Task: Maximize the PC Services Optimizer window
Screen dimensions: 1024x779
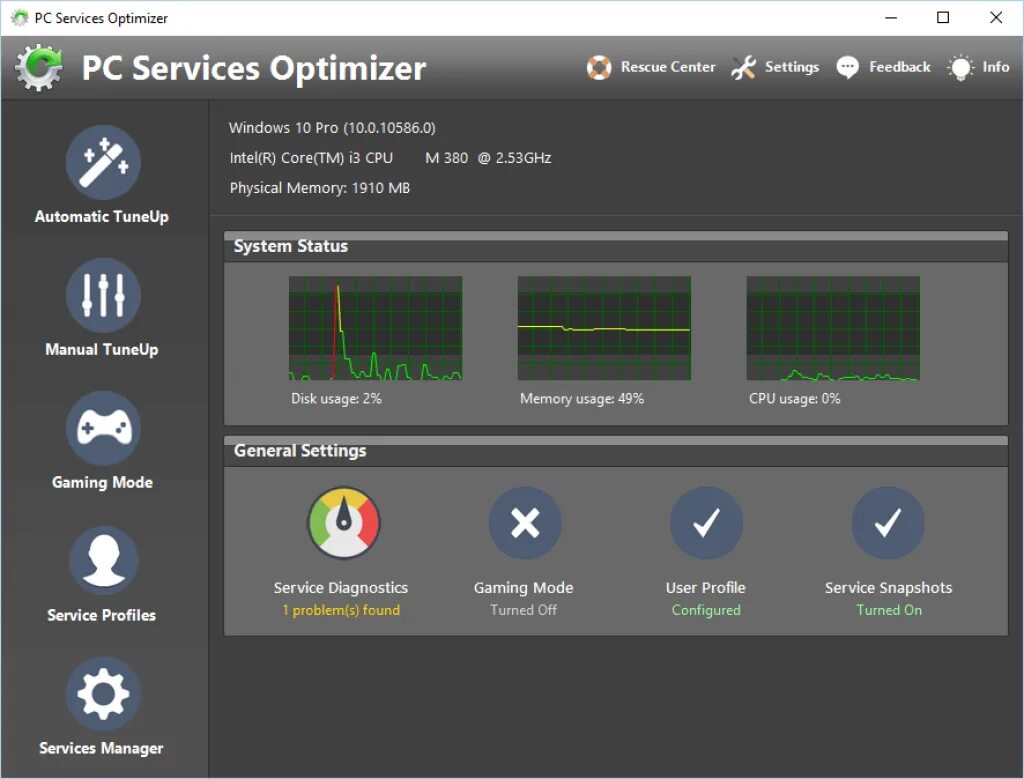Action: 943,18
